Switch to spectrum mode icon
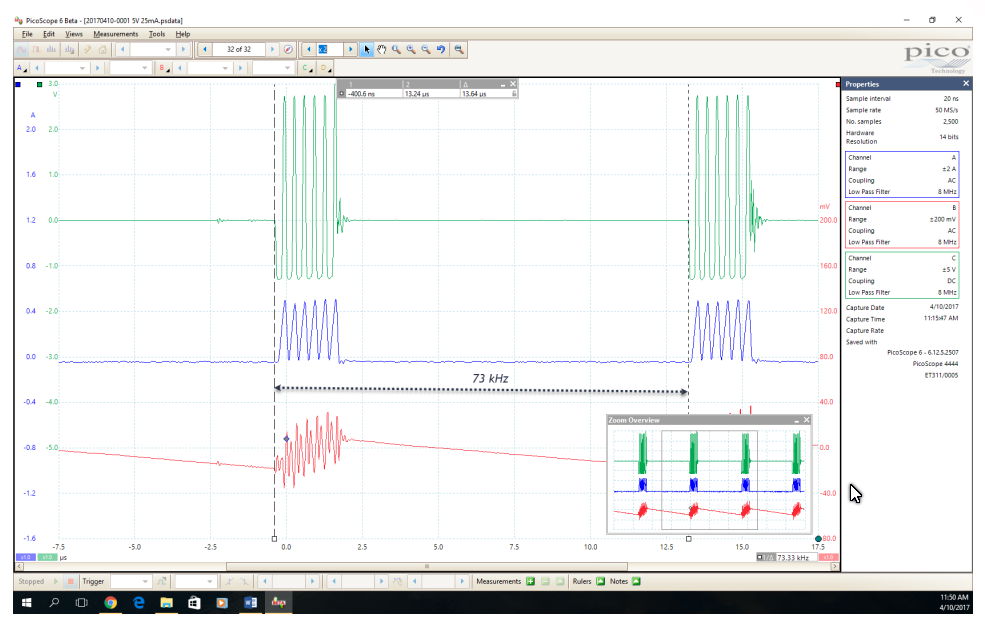Screen dimensions: 985x628 coord(52,49)
